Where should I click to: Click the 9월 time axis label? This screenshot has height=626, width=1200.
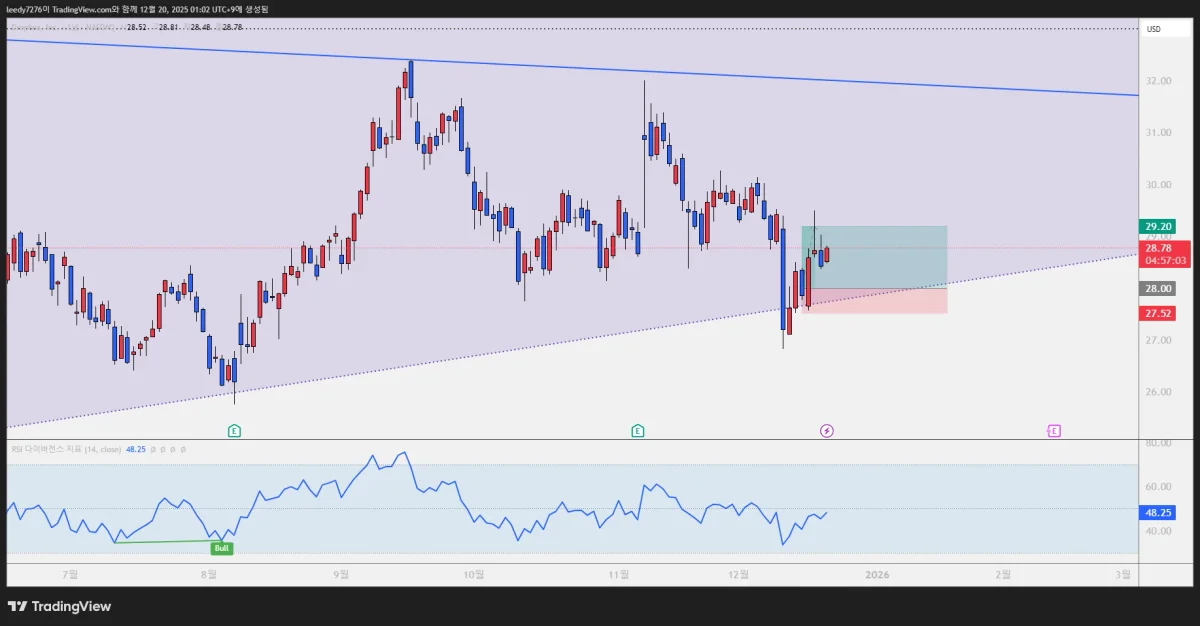point(341,574)
